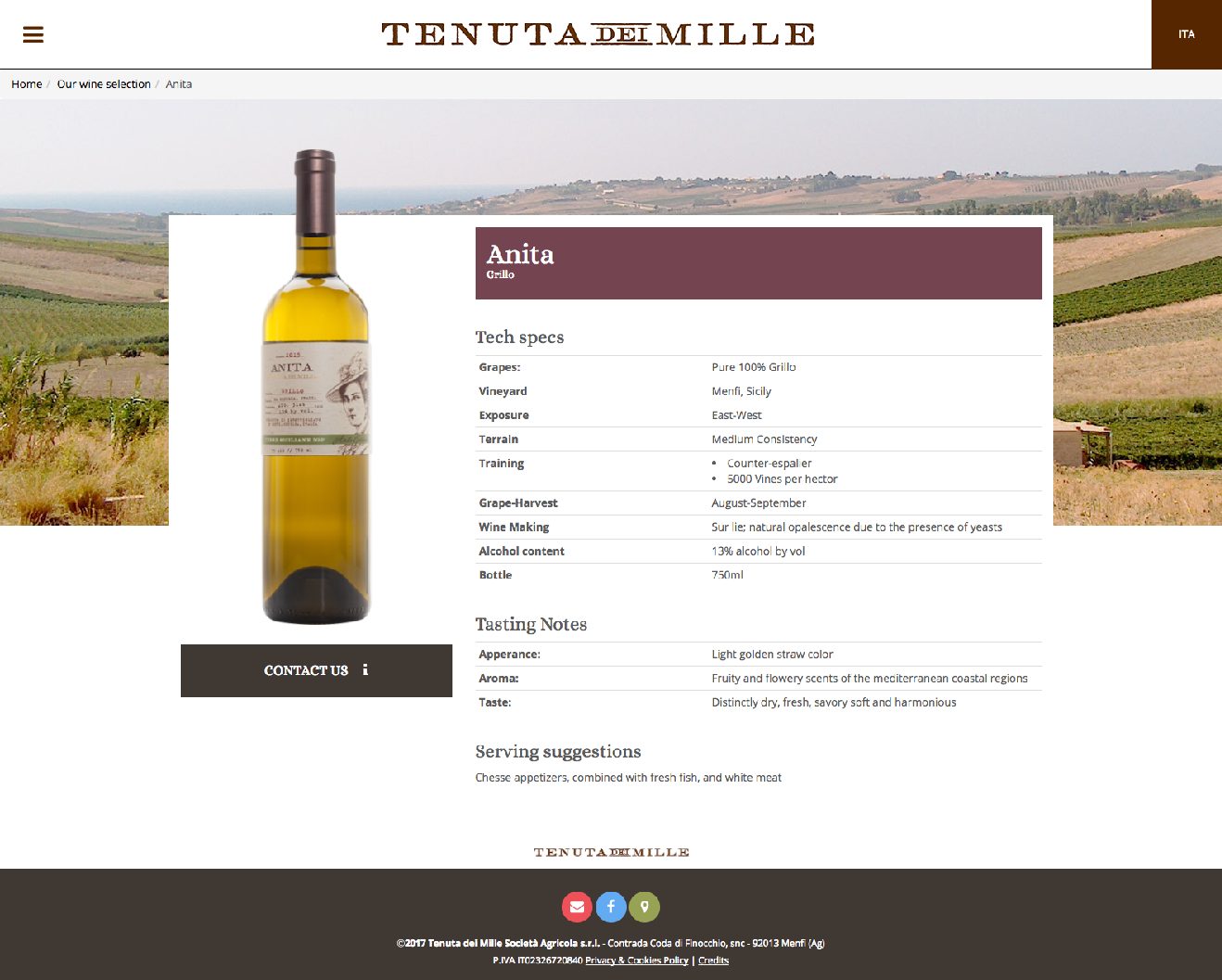Screen dimensions: 1222x980
Task: Click the Tasting Notes heading
Action: point(531,625)
